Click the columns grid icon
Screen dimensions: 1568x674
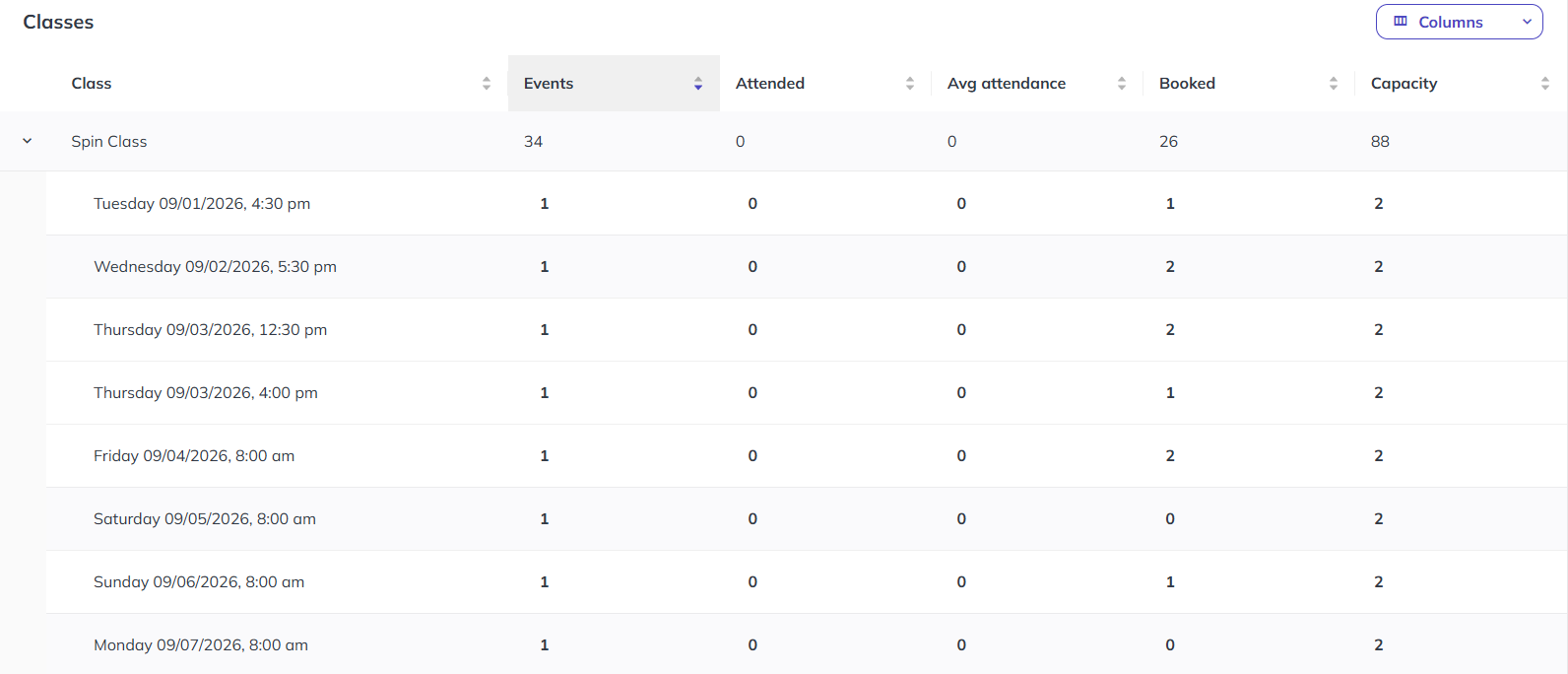pyautogui.click(x=1401, y=22)
